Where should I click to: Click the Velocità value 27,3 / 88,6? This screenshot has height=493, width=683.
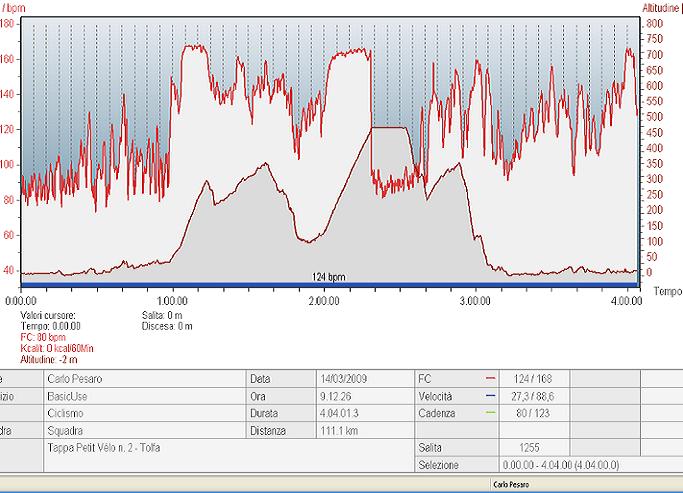(542, 396)
